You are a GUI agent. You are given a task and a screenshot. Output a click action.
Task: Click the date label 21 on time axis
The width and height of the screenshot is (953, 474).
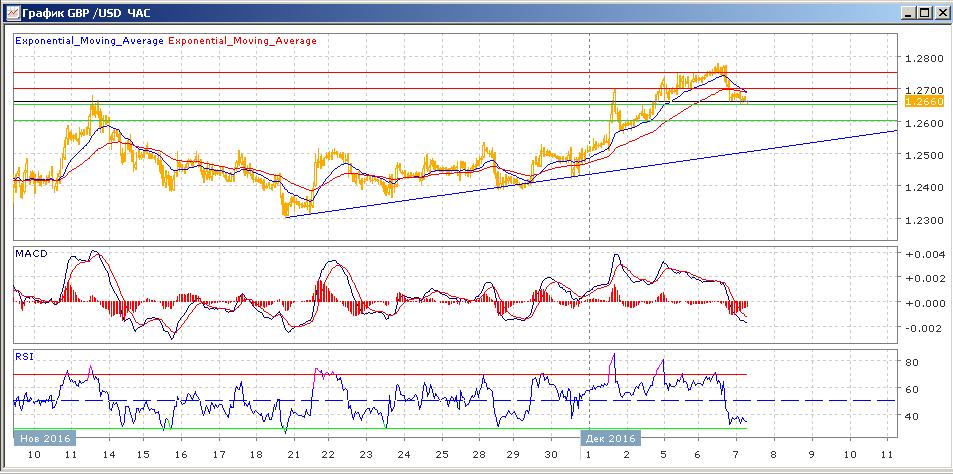point(293,455)
